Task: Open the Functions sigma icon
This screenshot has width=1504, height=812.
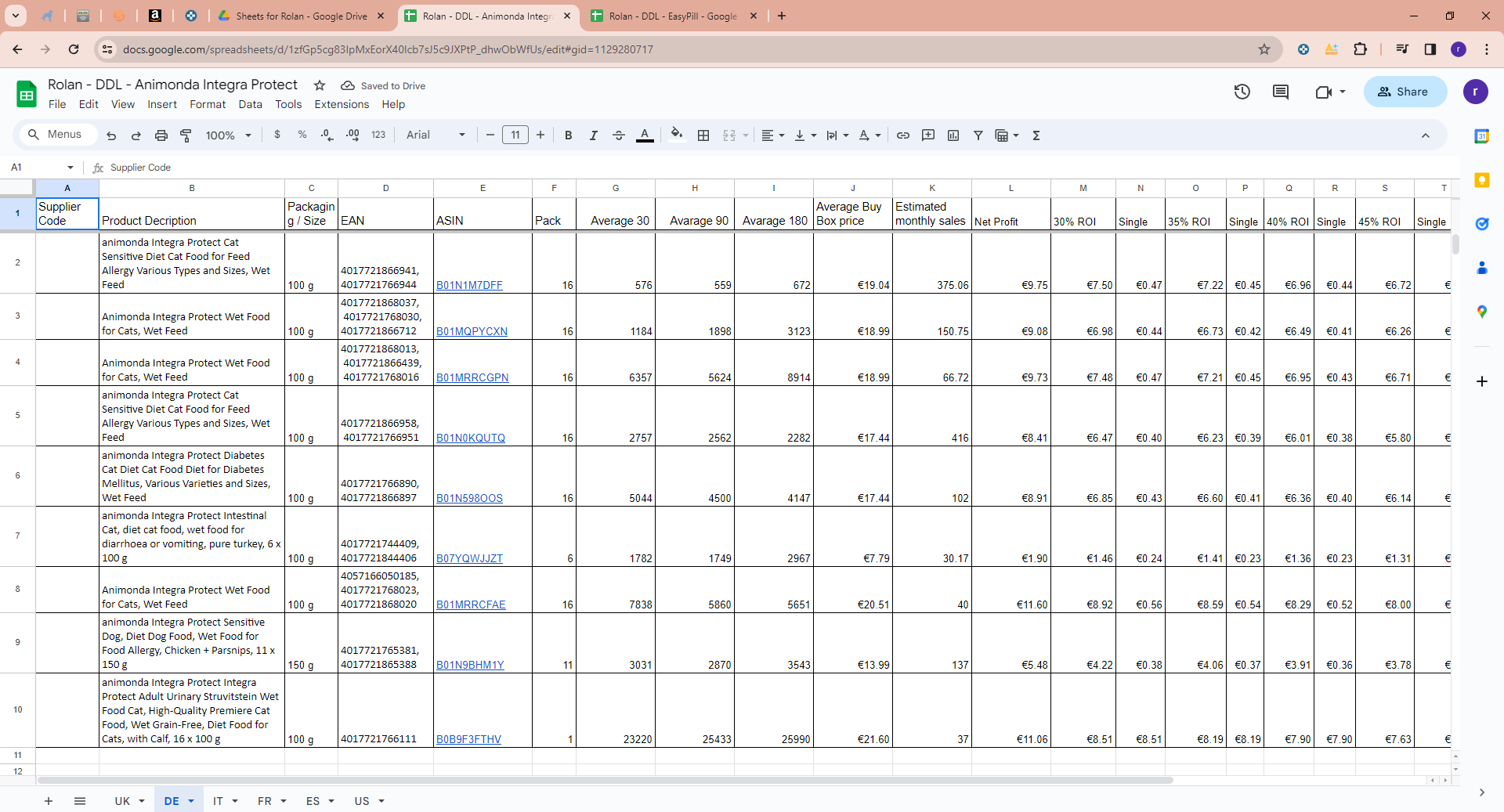Action: [1036, 135]
